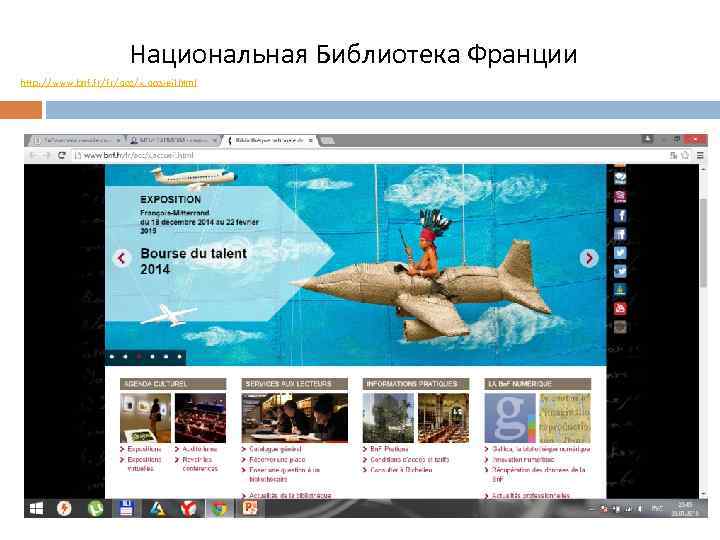This screenshot has width=720, height=540.
Task: Click the old manuscript text thumbnail
Action: pyautogui.click(x=565, y=418)
